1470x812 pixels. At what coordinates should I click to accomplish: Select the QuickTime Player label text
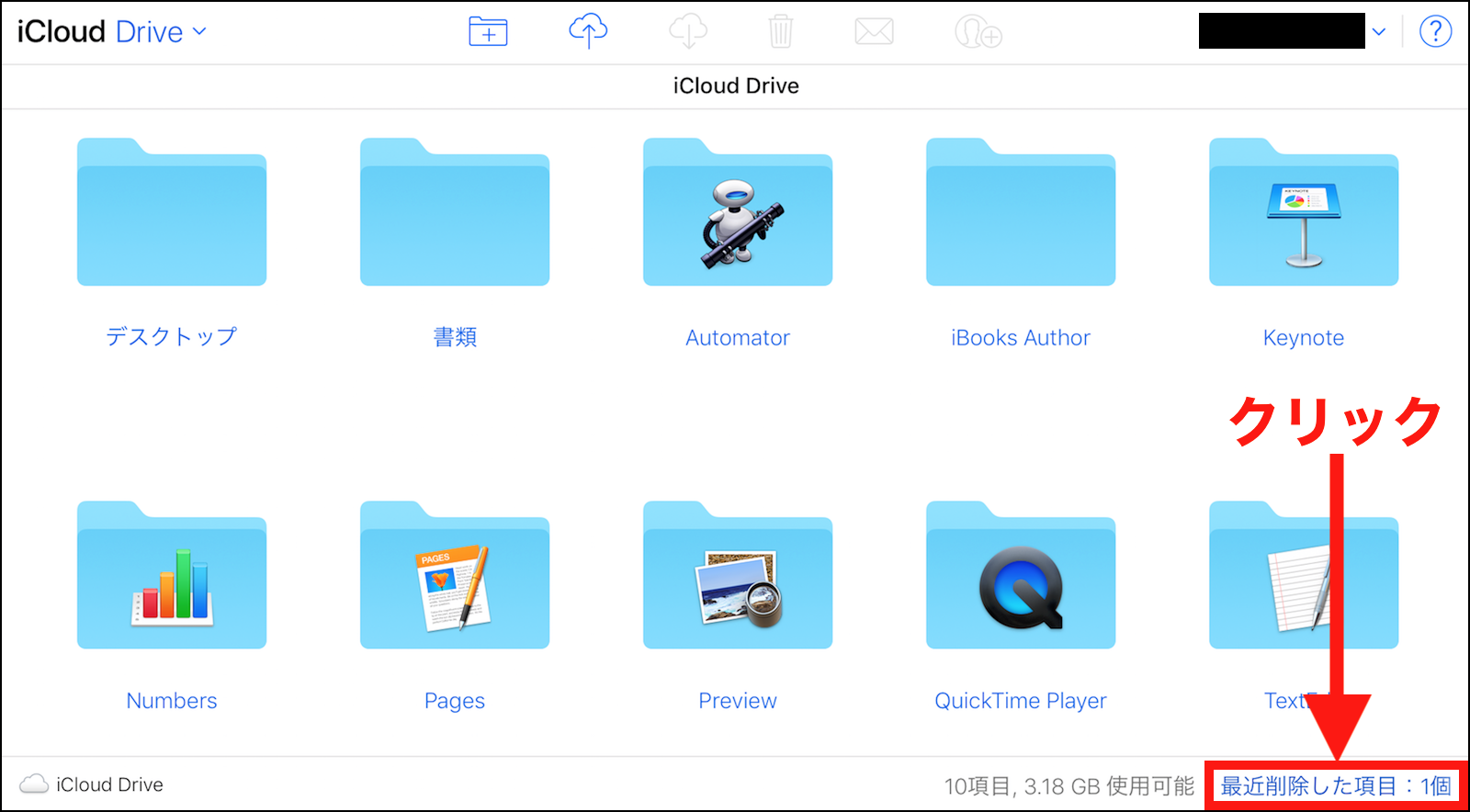click(1021, 701)
